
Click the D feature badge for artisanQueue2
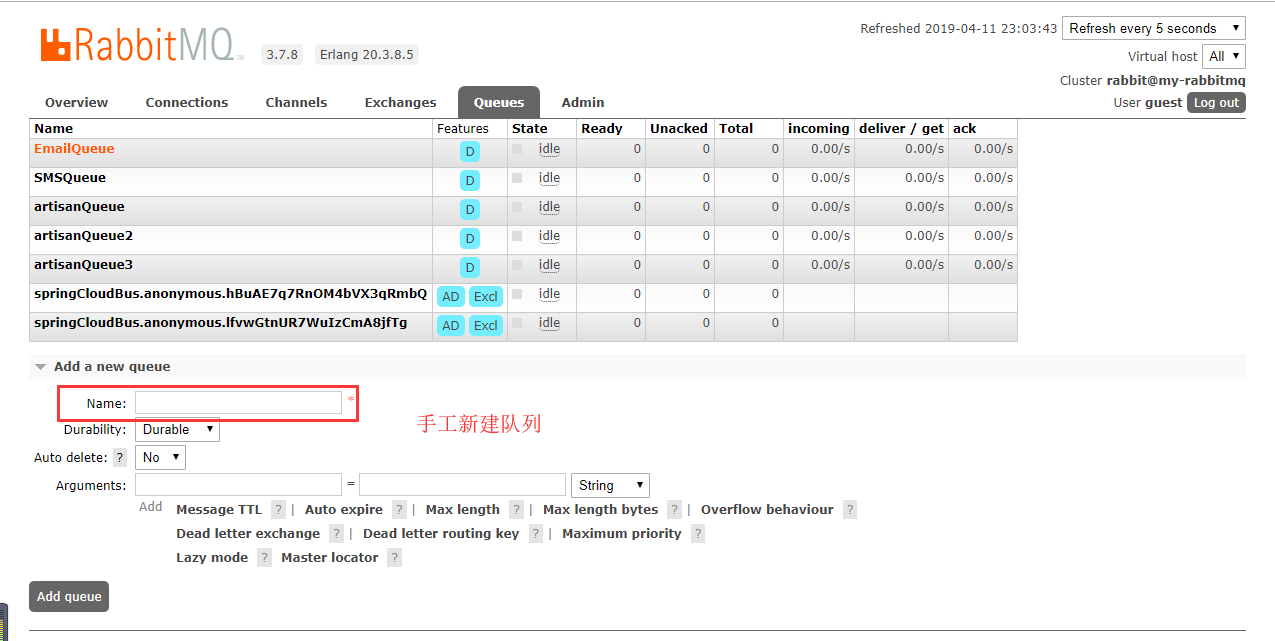click(x=470, y=239)
